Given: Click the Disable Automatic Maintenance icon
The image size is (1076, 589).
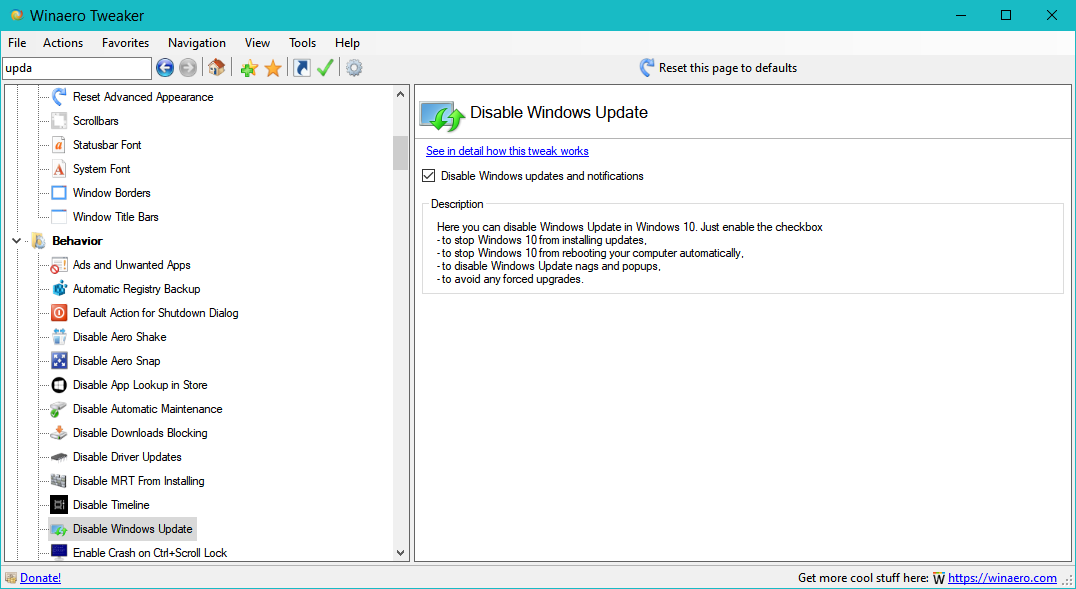Looking at the screenshot, I should (x=59, y=409).
